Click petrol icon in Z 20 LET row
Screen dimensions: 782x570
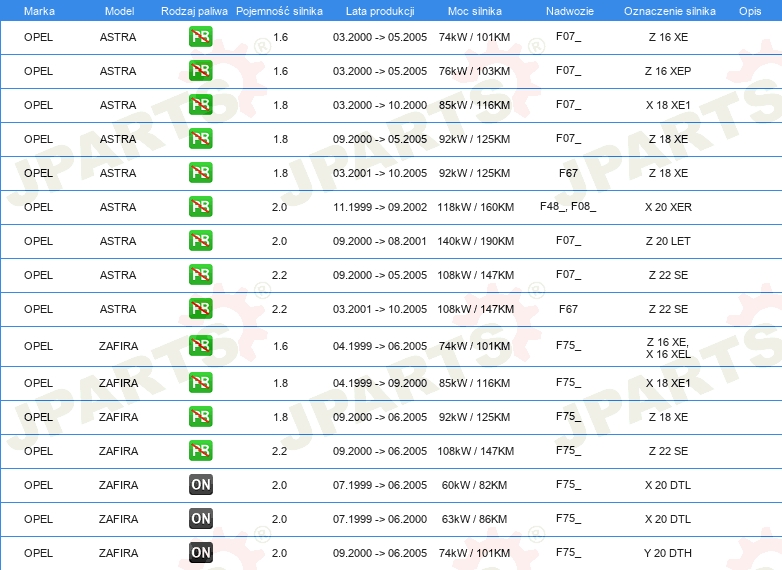pos(200,240)
